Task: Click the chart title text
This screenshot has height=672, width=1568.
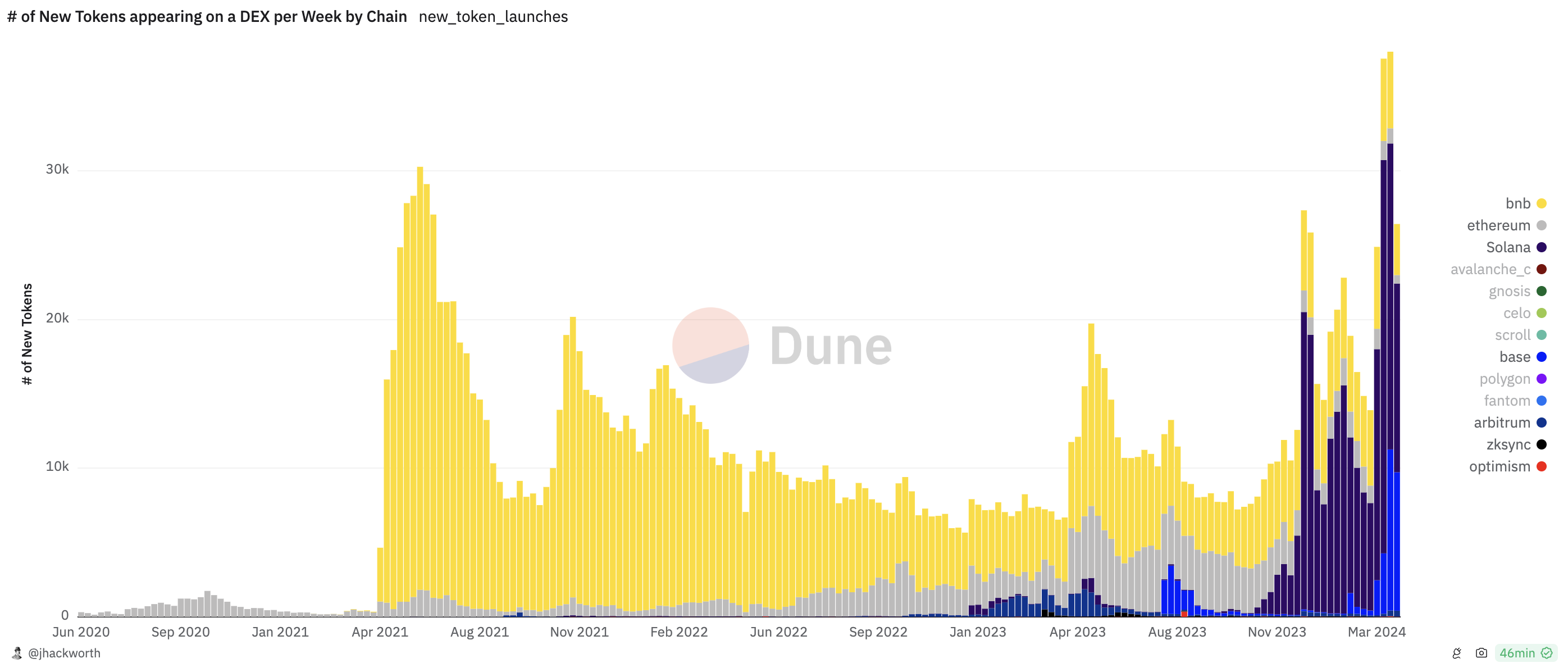Action: pos(207,16)
